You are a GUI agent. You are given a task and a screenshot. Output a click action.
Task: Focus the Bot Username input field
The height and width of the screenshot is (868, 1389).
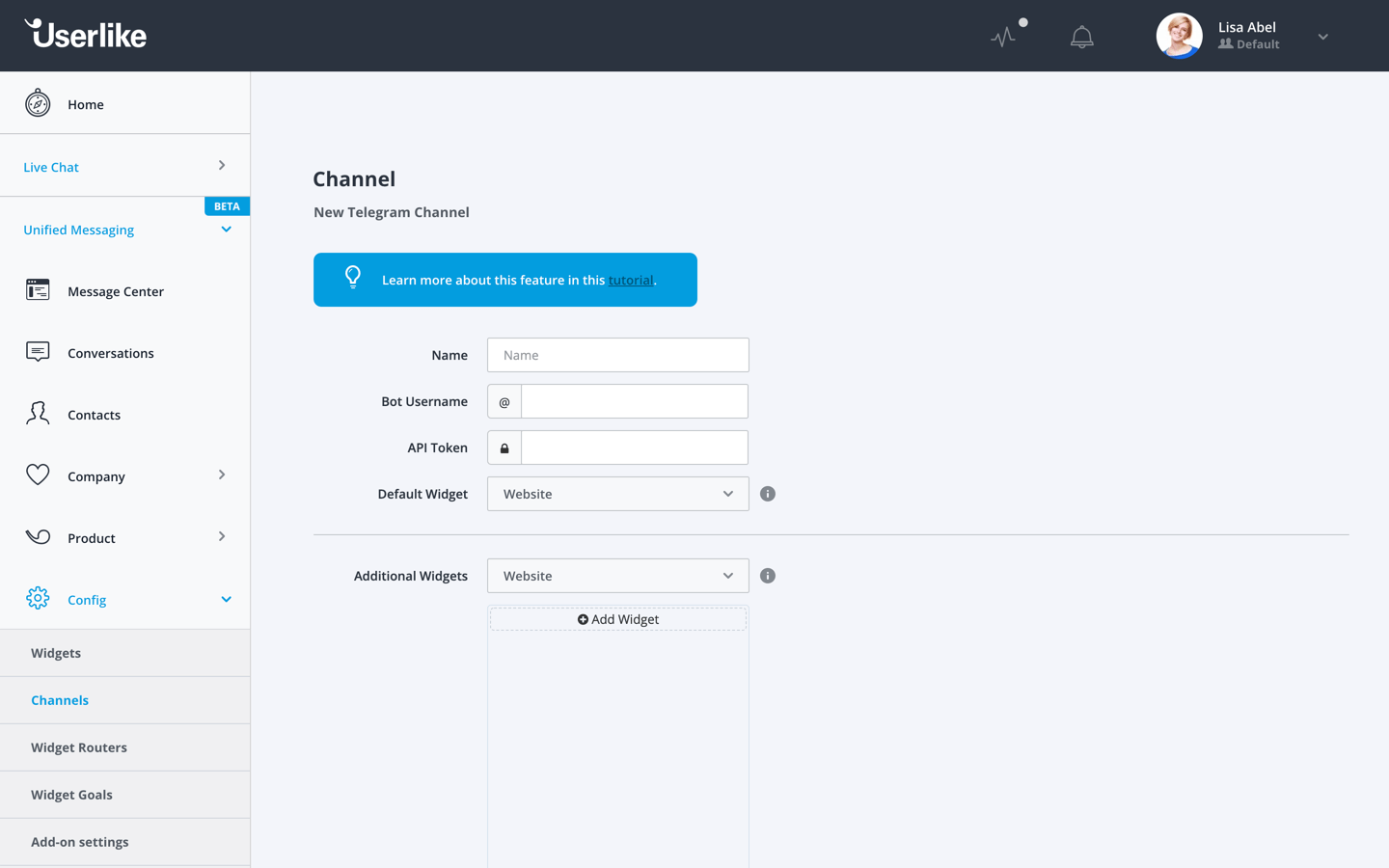(635, 401)
